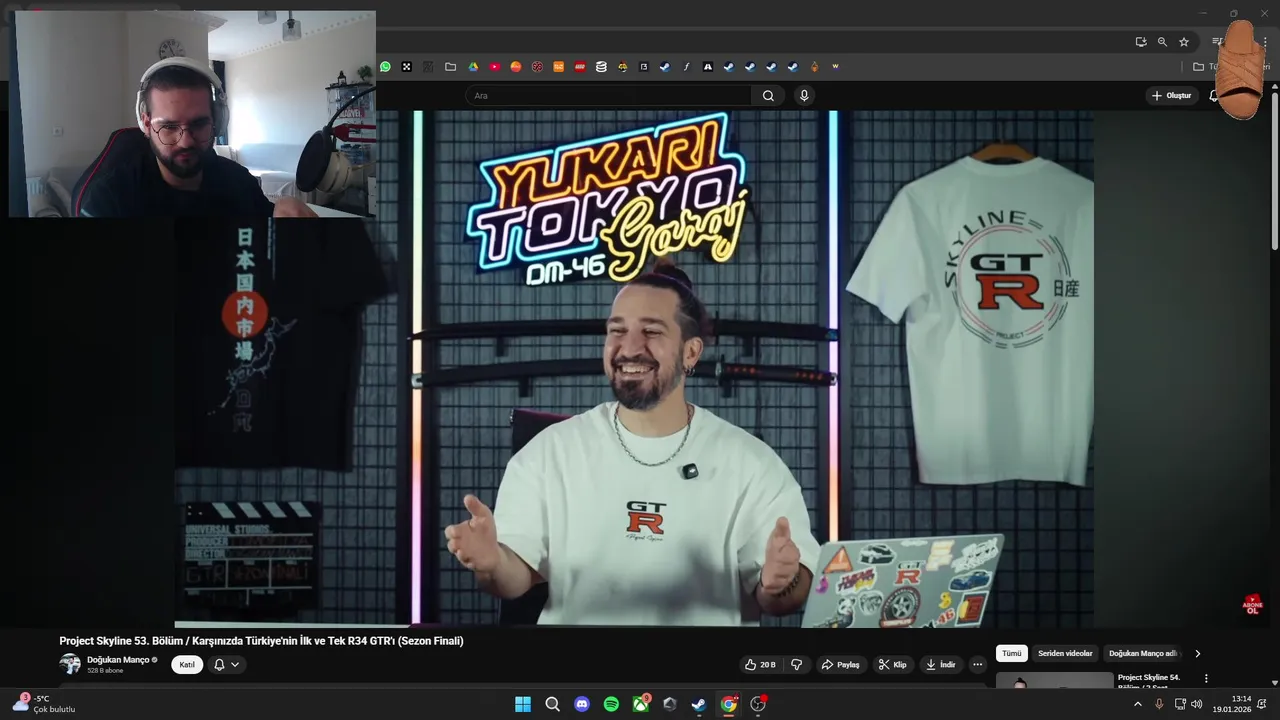1280x720 pixels.
Task: Click the Klip button
Action: 893,664
